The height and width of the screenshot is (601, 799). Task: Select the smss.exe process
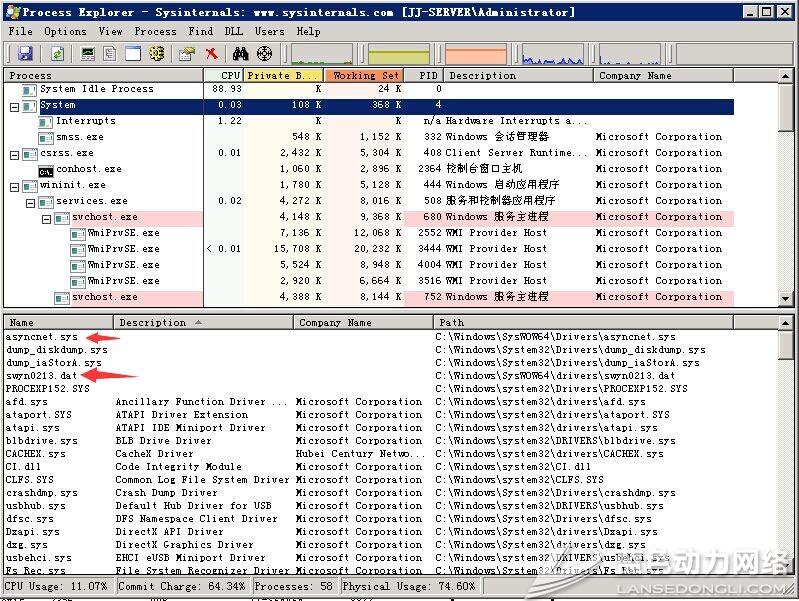[79, 137]
